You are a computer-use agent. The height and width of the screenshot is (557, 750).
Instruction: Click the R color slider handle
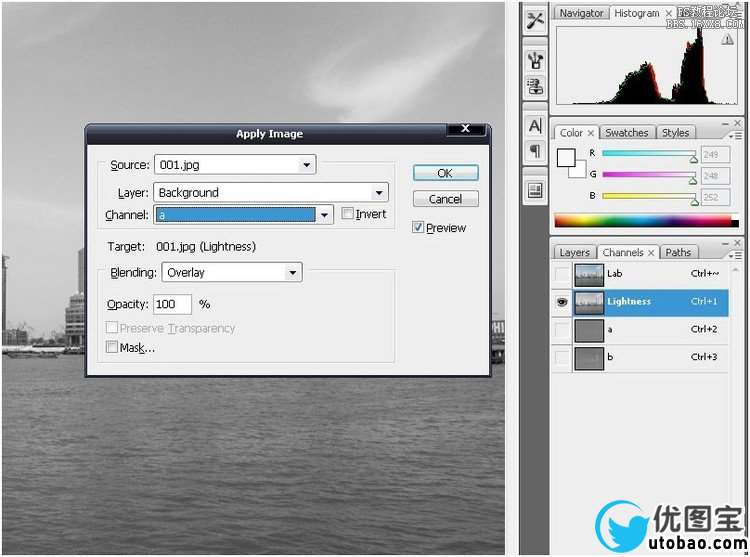[x=694, y=158]
